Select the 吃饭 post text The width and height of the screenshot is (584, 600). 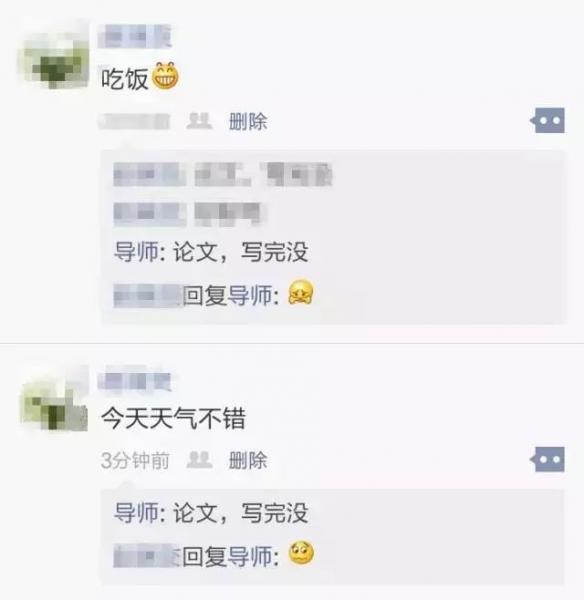pyautogui.click(x=124, y=79)
